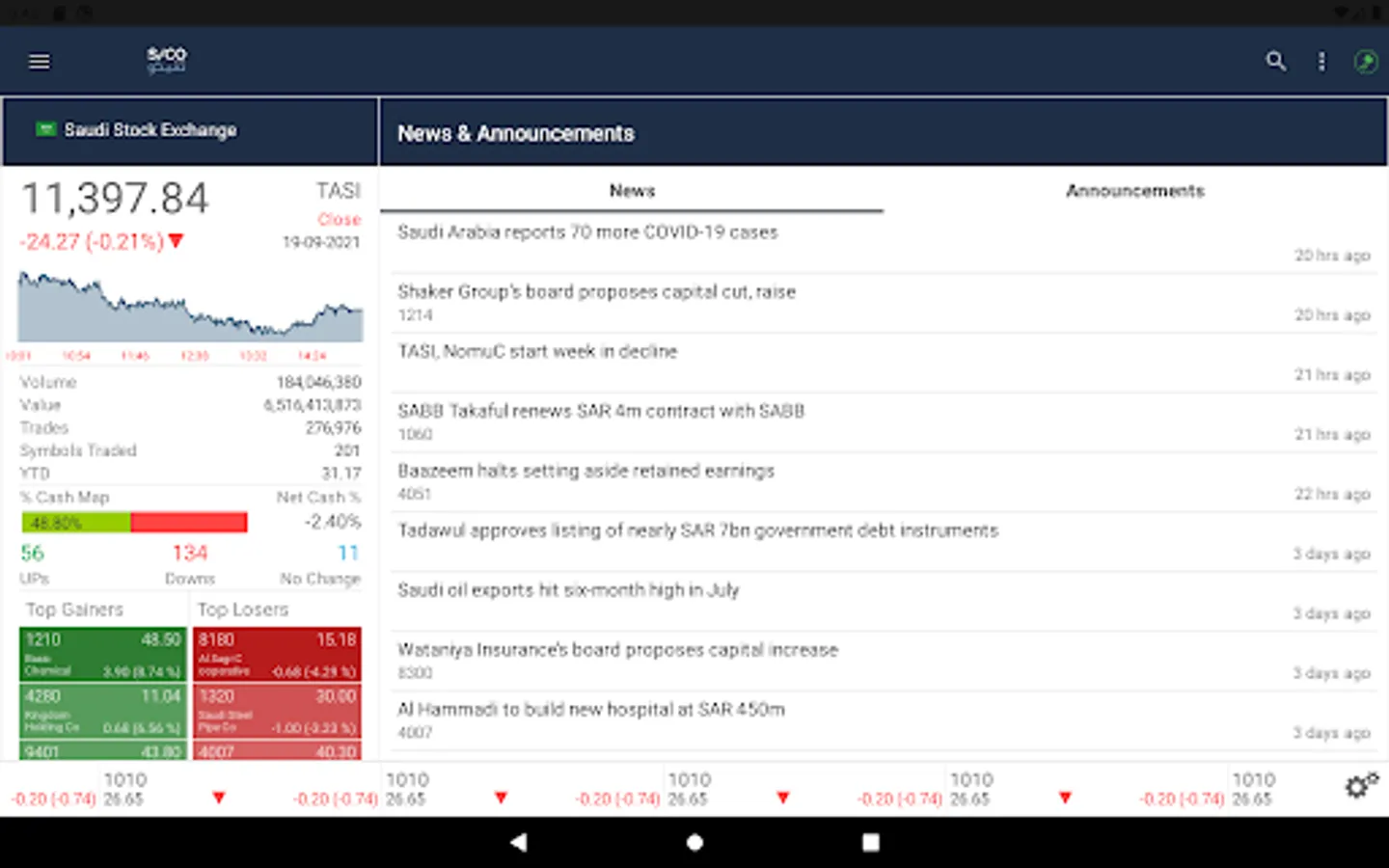Click the SICO logo
The width and height of the screenshot is (1389, 868).
click(x=166, y=60)
